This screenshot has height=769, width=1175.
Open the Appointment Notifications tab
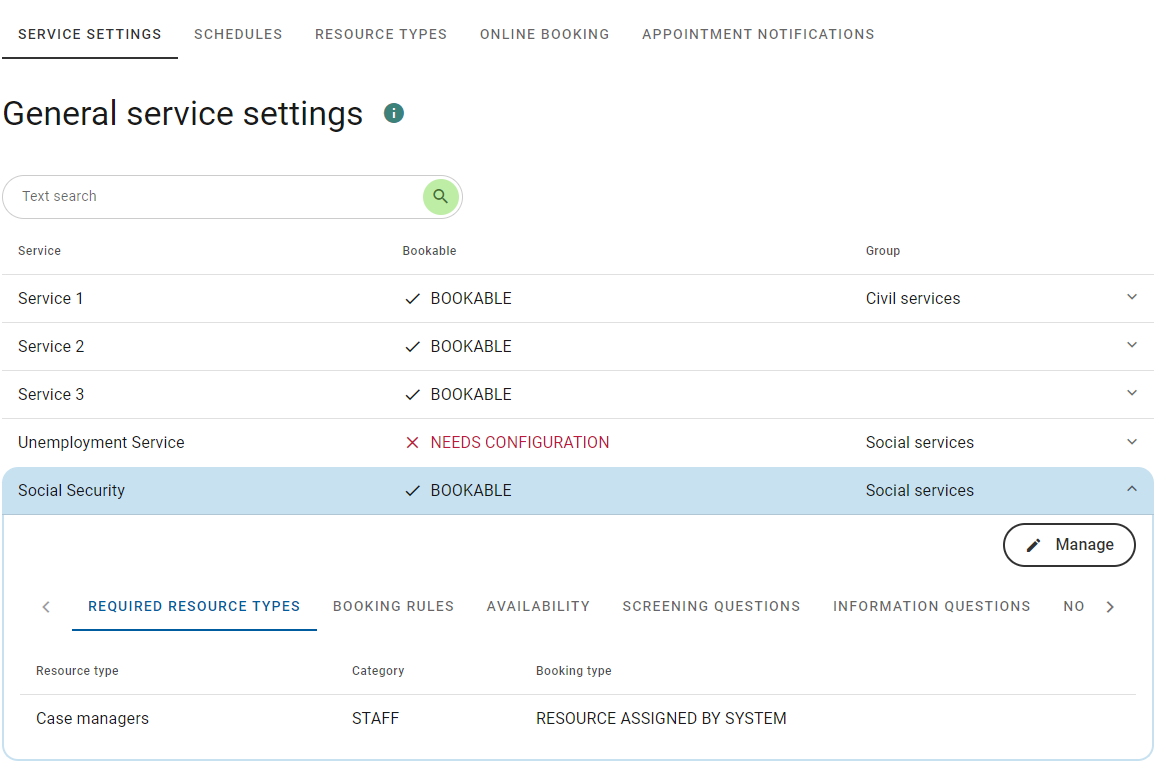758,34
